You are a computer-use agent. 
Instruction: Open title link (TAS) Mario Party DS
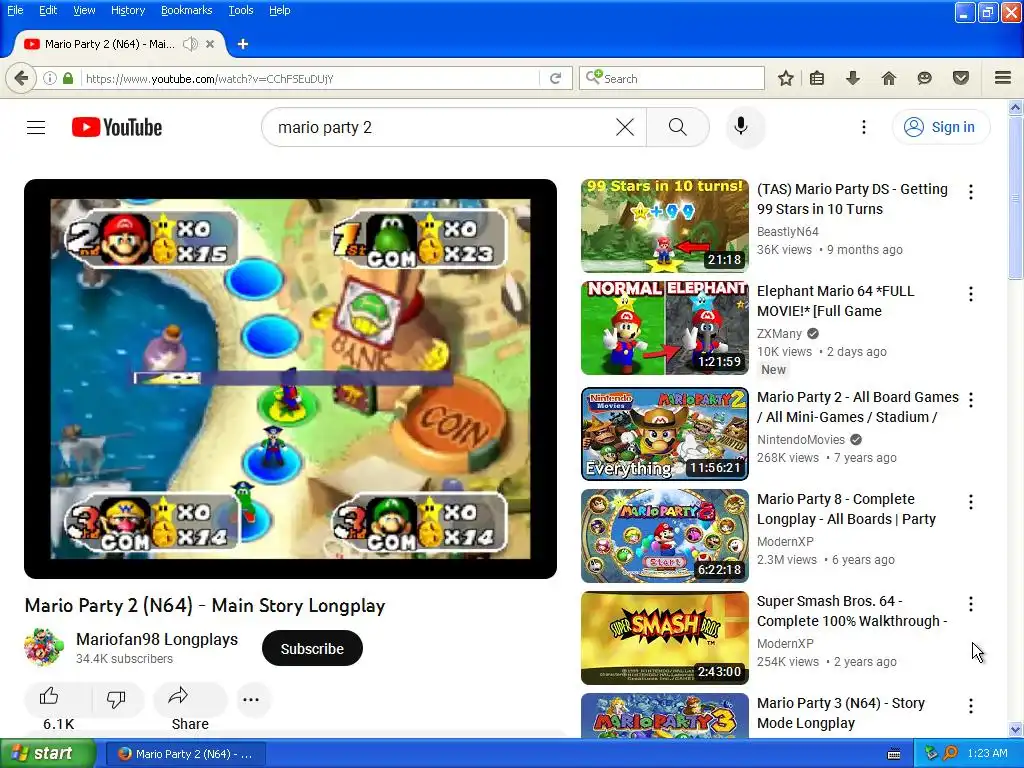coord(852,199)
